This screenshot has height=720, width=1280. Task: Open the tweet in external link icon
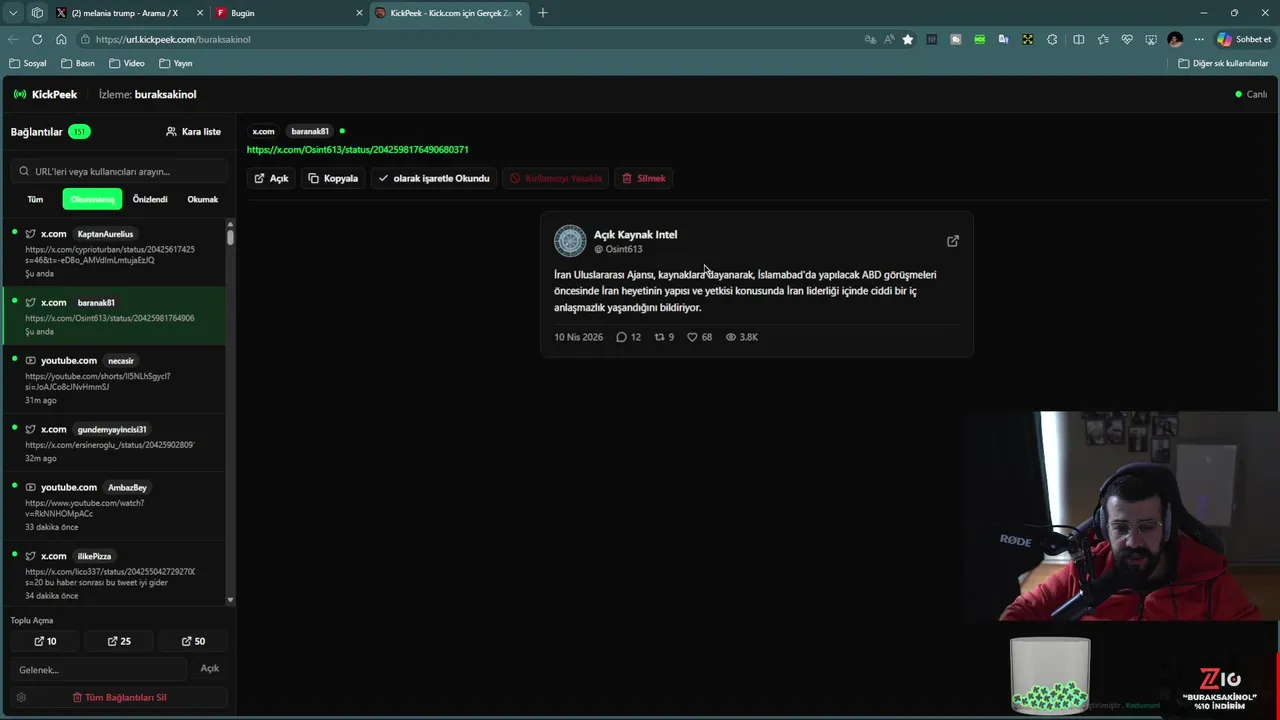click(x=953, y=241)
